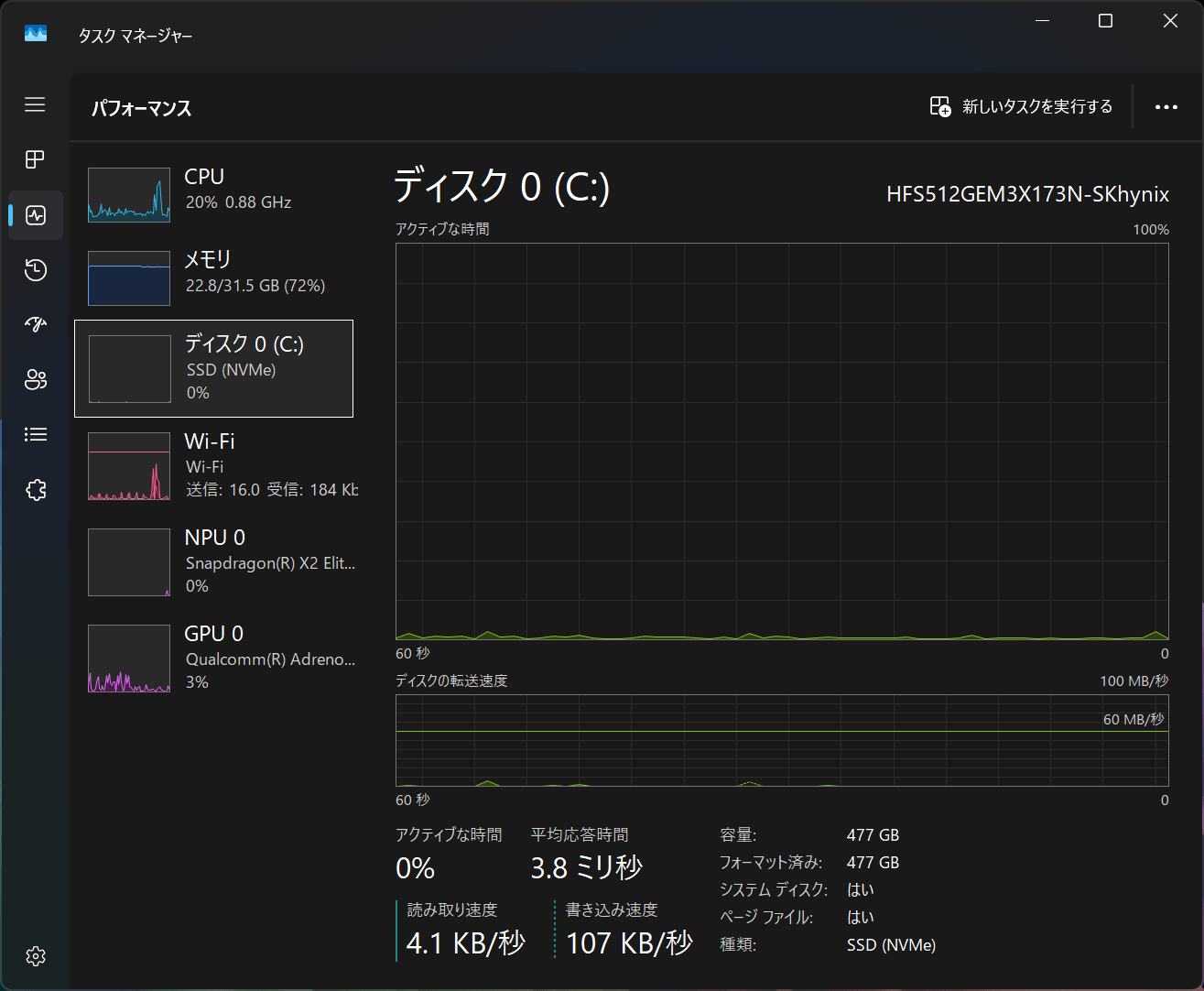The height and width of the screenshot is (991, 1204).
Task: Maximize the Task Manager window
Action: point(1105,21)
